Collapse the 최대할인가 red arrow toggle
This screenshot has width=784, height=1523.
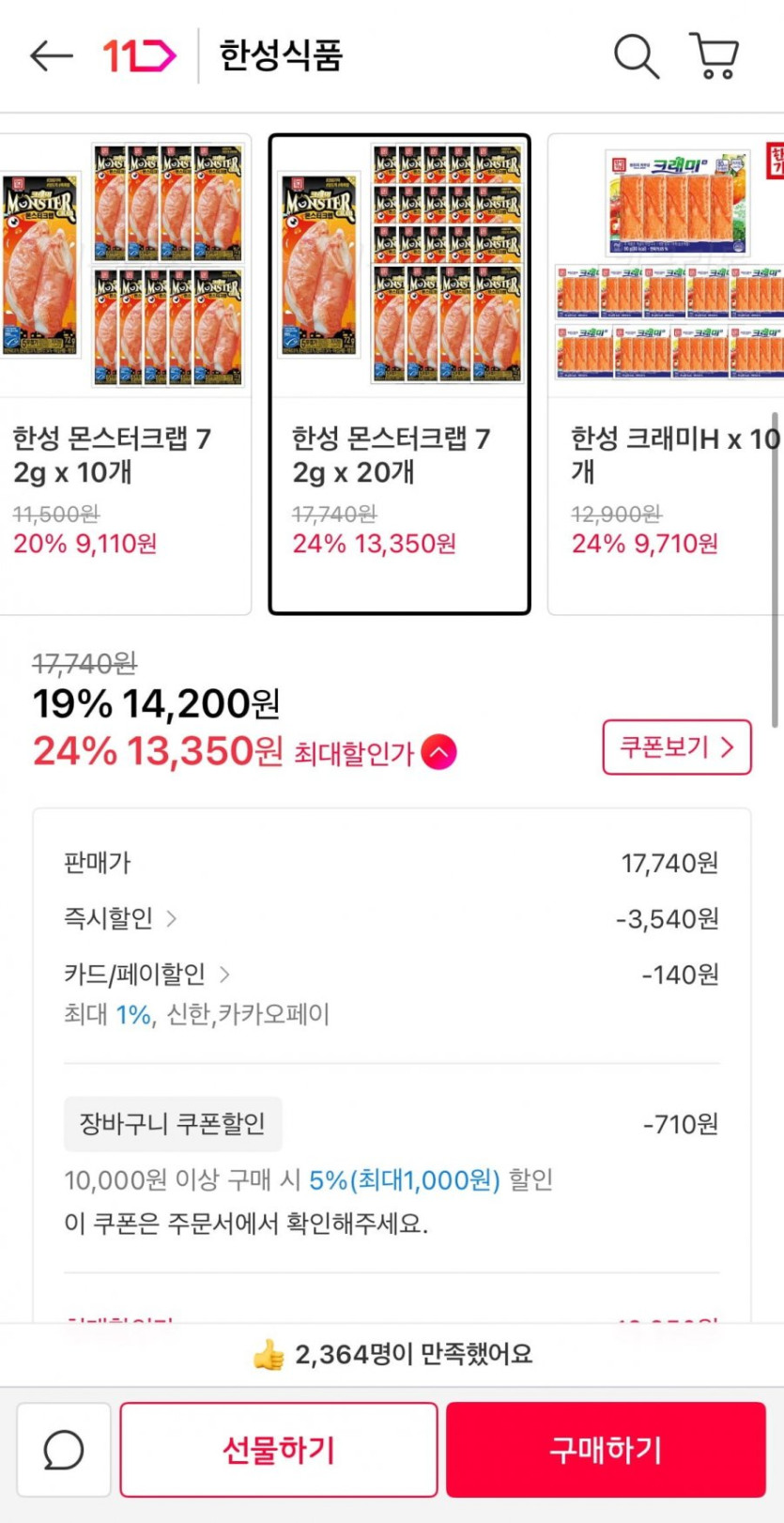click(x=439, y=752)
